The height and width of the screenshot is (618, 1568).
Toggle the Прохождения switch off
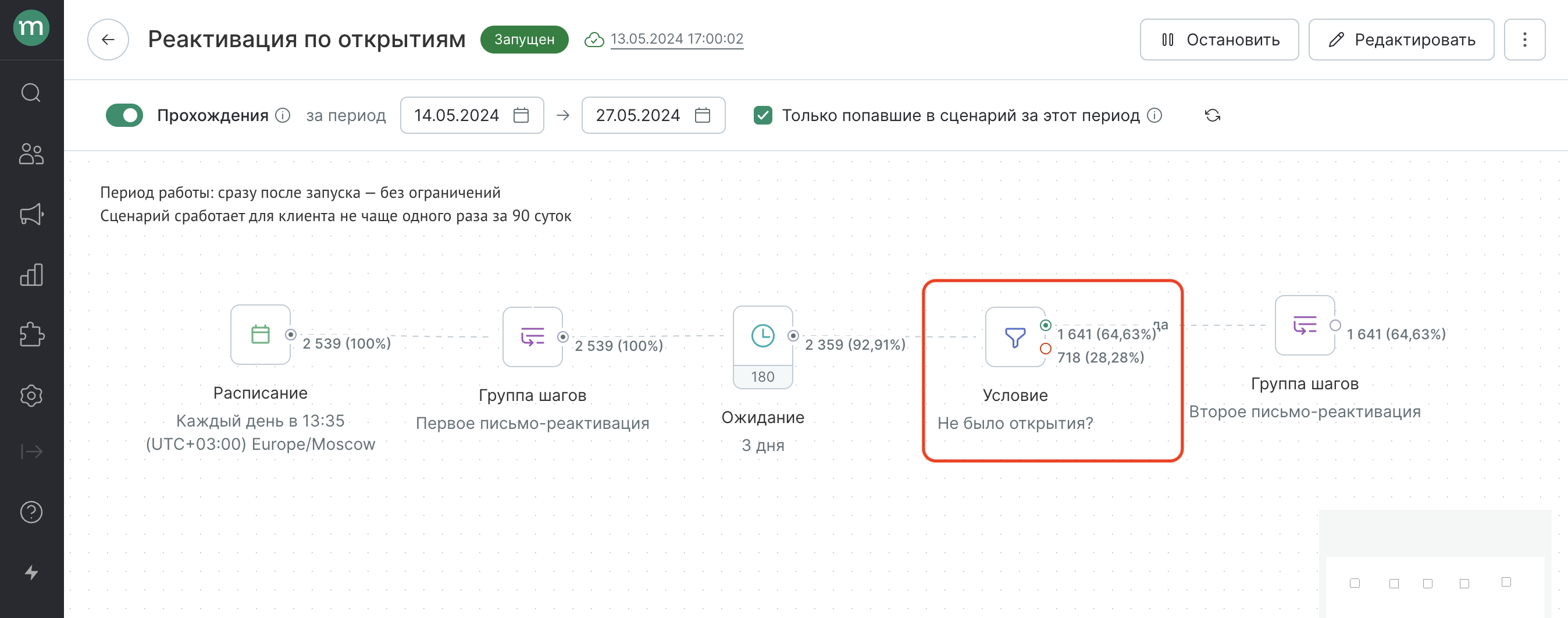click(124, 115)
